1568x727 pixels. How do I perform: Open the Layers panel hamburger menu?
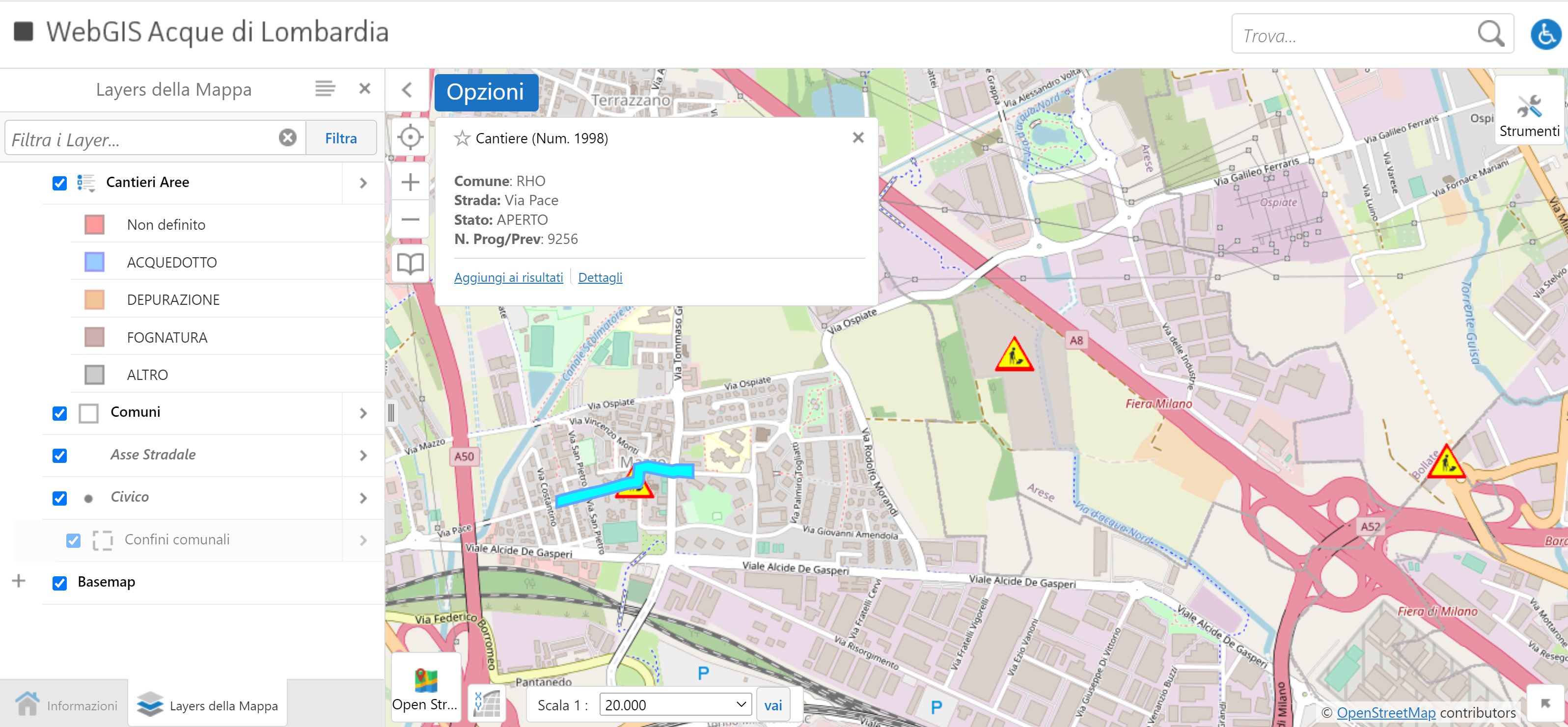tap(325, 89)
